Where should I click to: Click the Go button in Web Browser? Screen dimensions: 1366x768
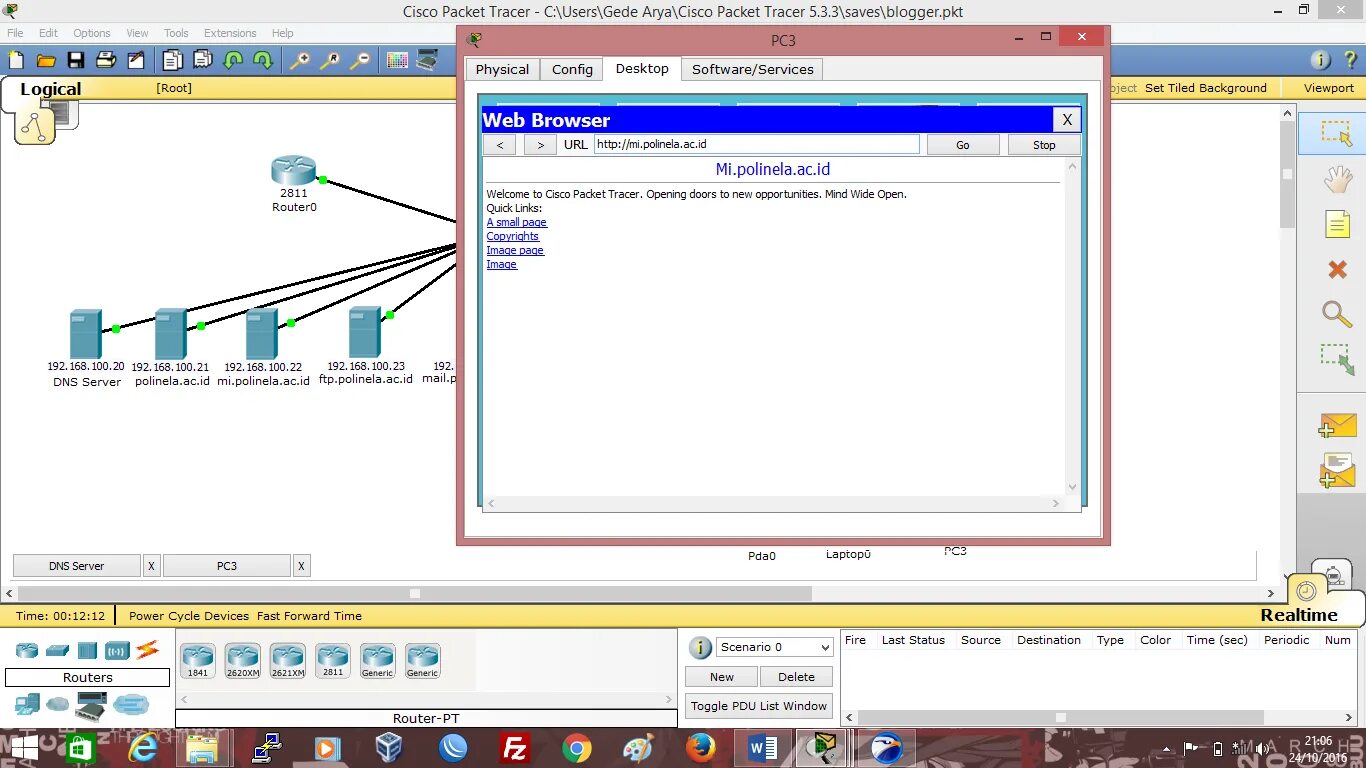coord(963,145)
